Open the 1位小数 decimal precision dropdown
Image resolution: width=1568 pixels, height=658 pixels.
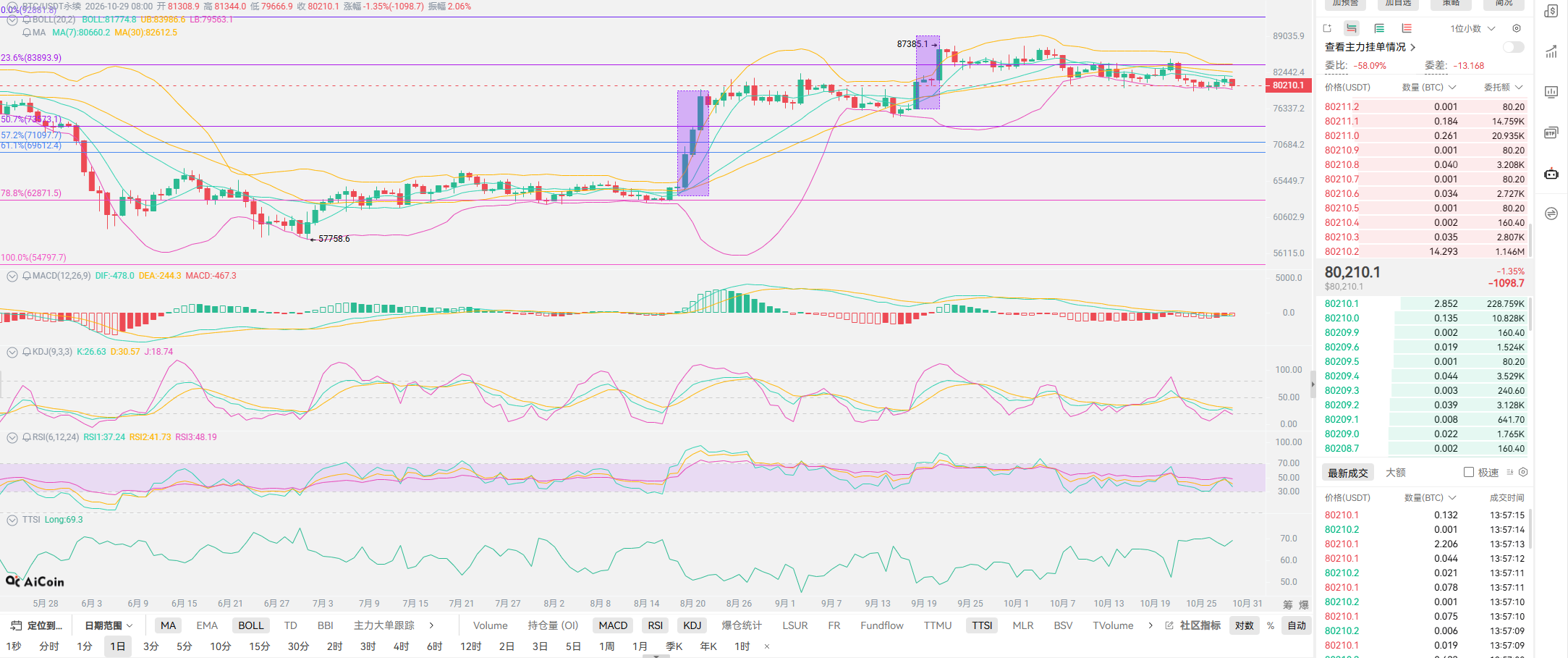tap(1472, 28)
